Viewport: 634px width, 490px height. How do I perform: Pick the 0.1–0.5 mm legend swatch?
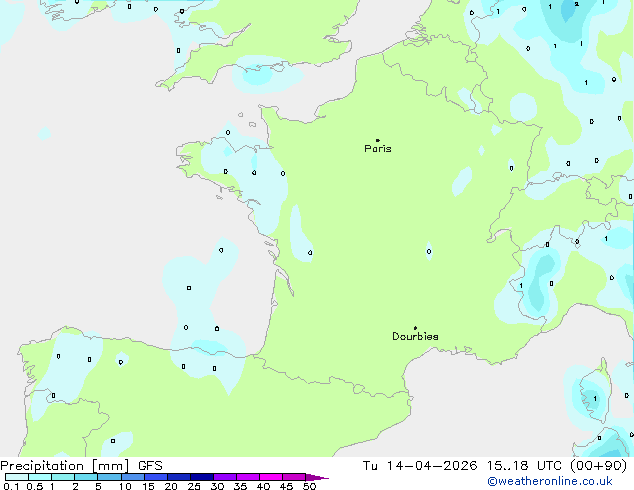point(17,477)
